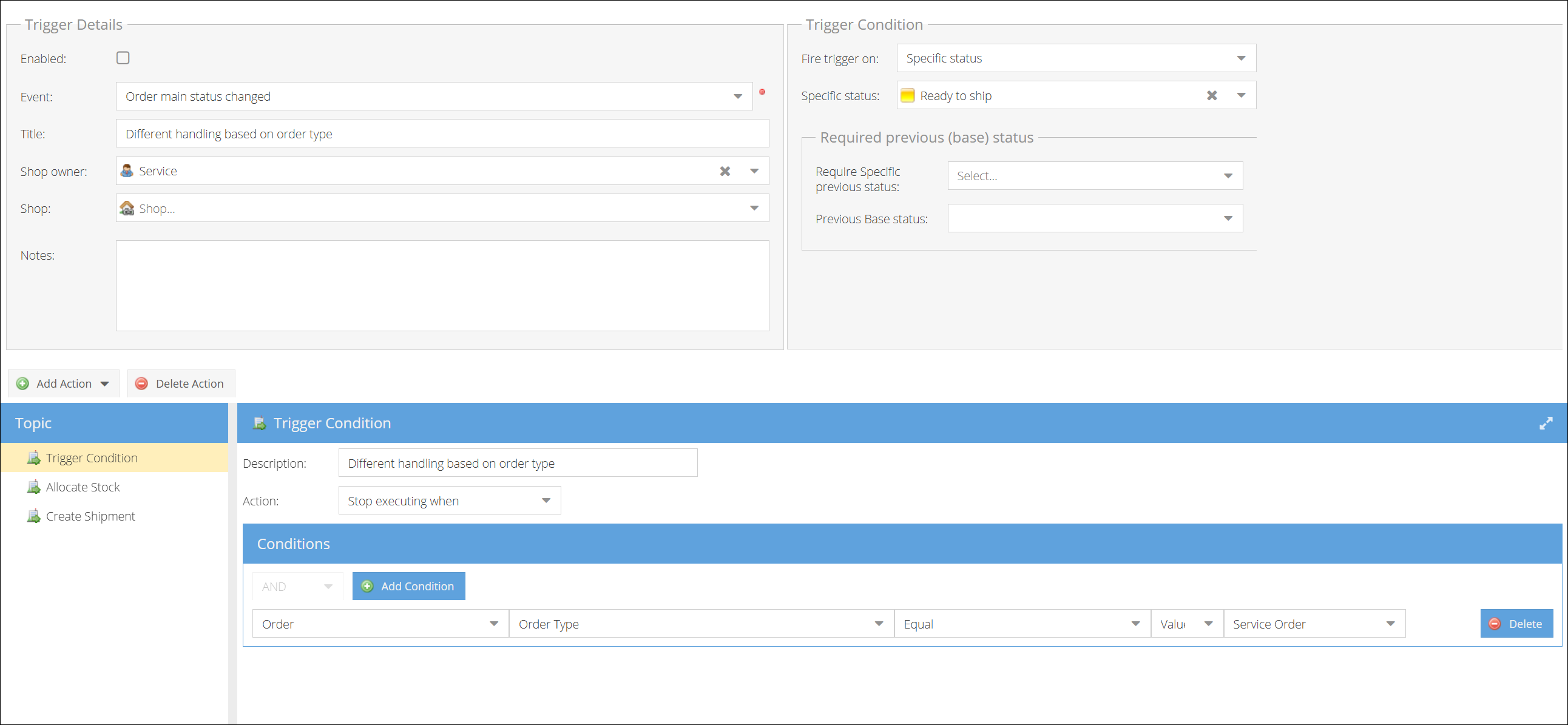Screen dimensions: 1568x725
Task: Clear the Ready to ship status
Action: pyautogui.click(x=1211, y=96)
